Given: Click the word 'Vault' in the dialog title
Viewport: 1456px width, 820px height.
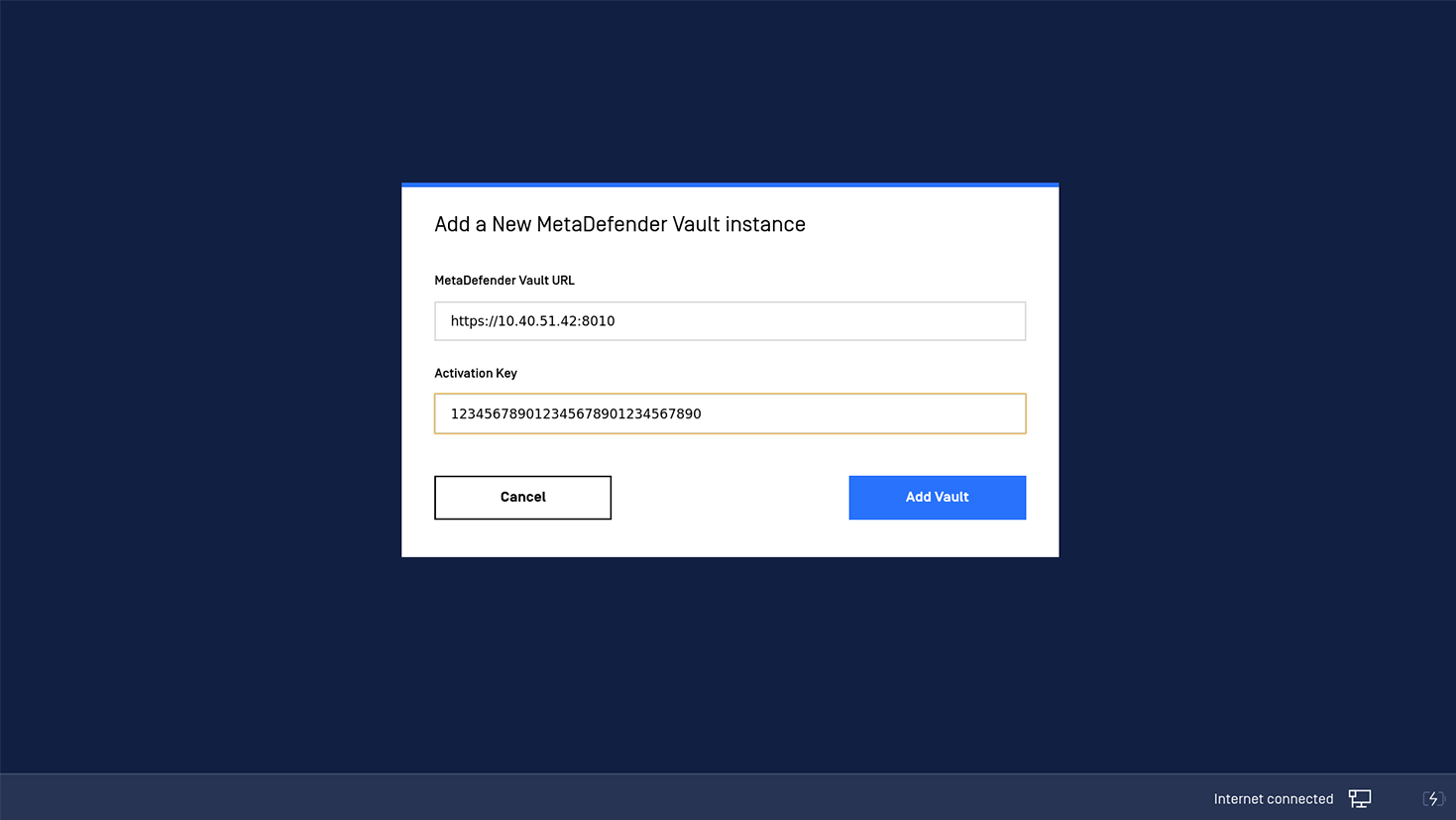Looking at the screenshot, I should 697,224.
